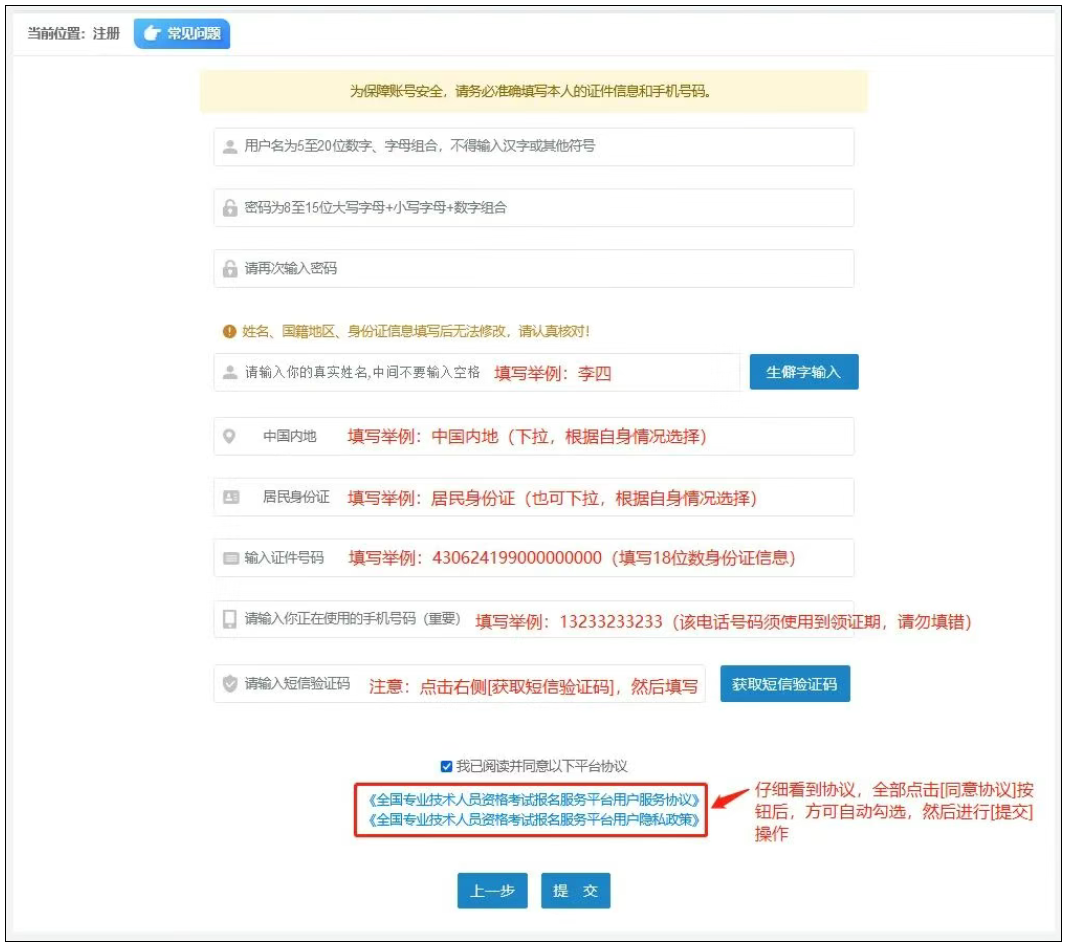This screenshot has height=952, width=1068.
Task: Click the 上一步 button
Action: [x=492, y=891]
